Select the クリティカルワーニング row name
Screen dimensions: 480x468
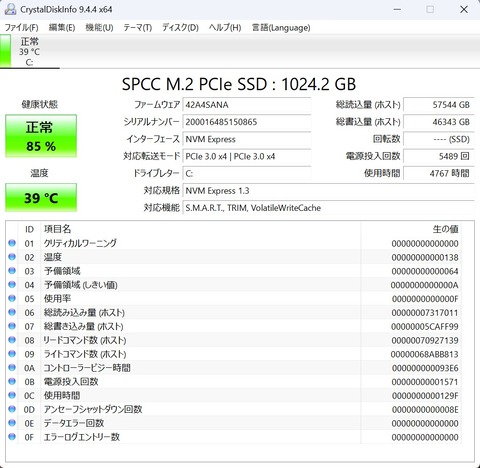point(80,243)
